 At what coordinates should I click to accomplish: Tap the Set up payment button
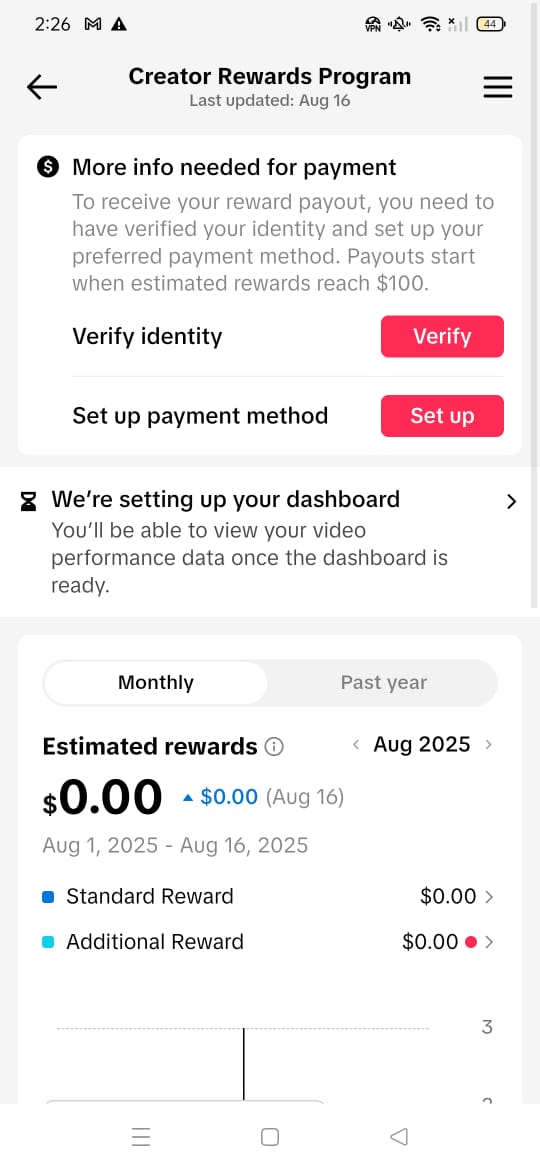(442, 416)
